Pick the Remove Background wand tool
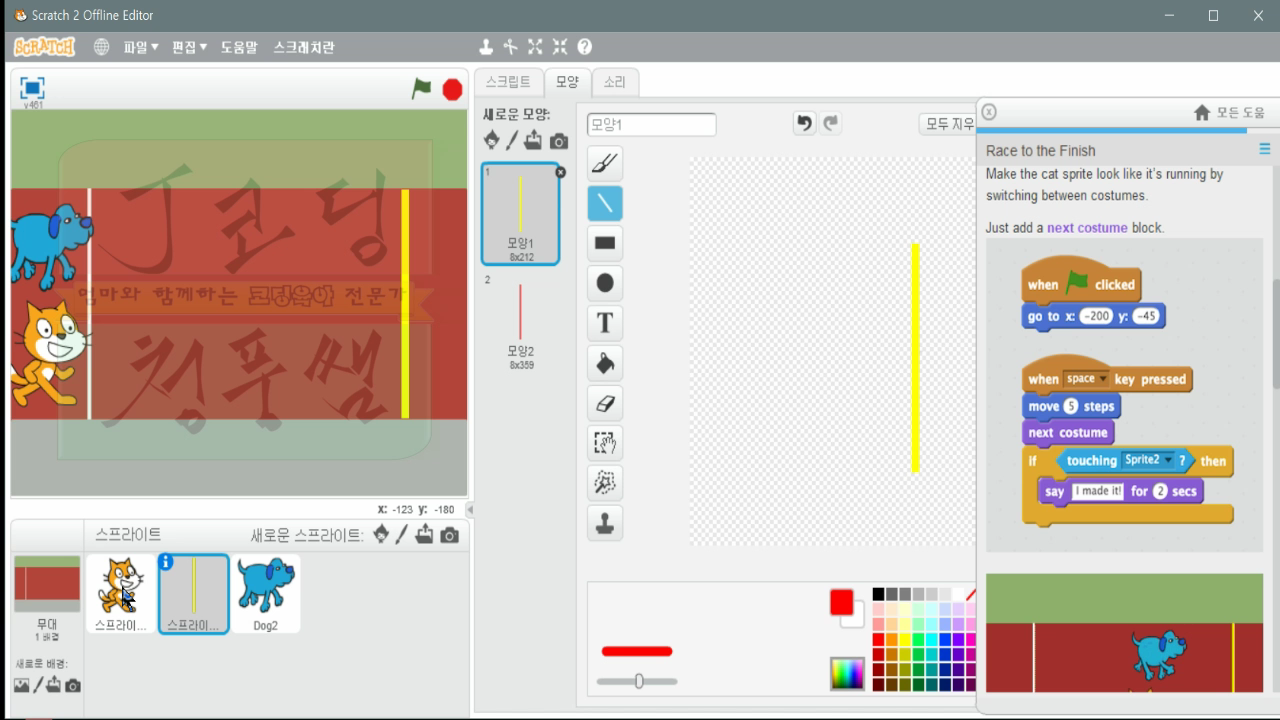This screenshot has width=1280, height=720. pyautogui.click(x=605, y=483)
